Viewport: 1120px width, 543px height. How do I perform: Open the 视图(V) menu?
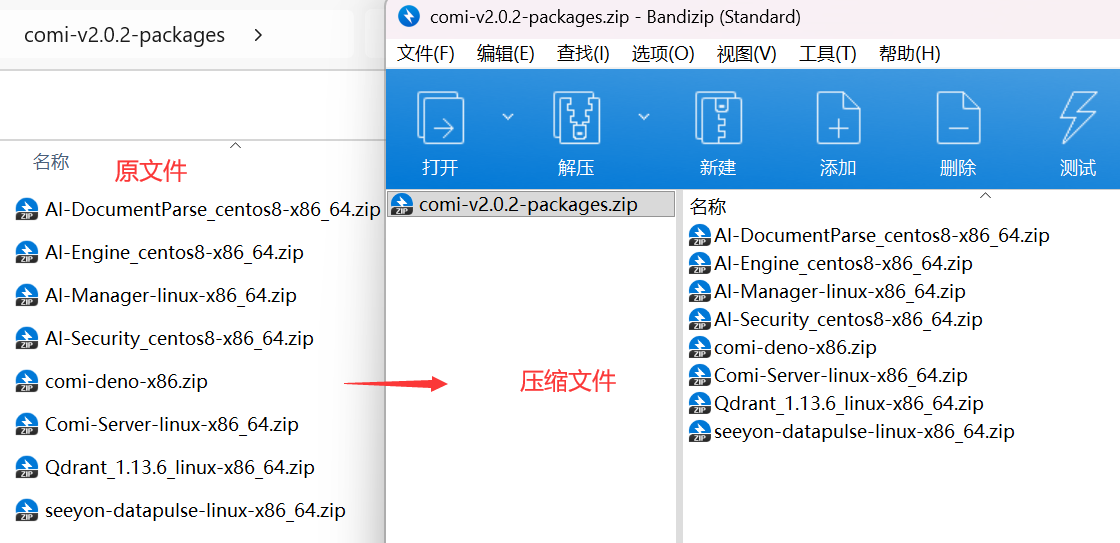746,54
